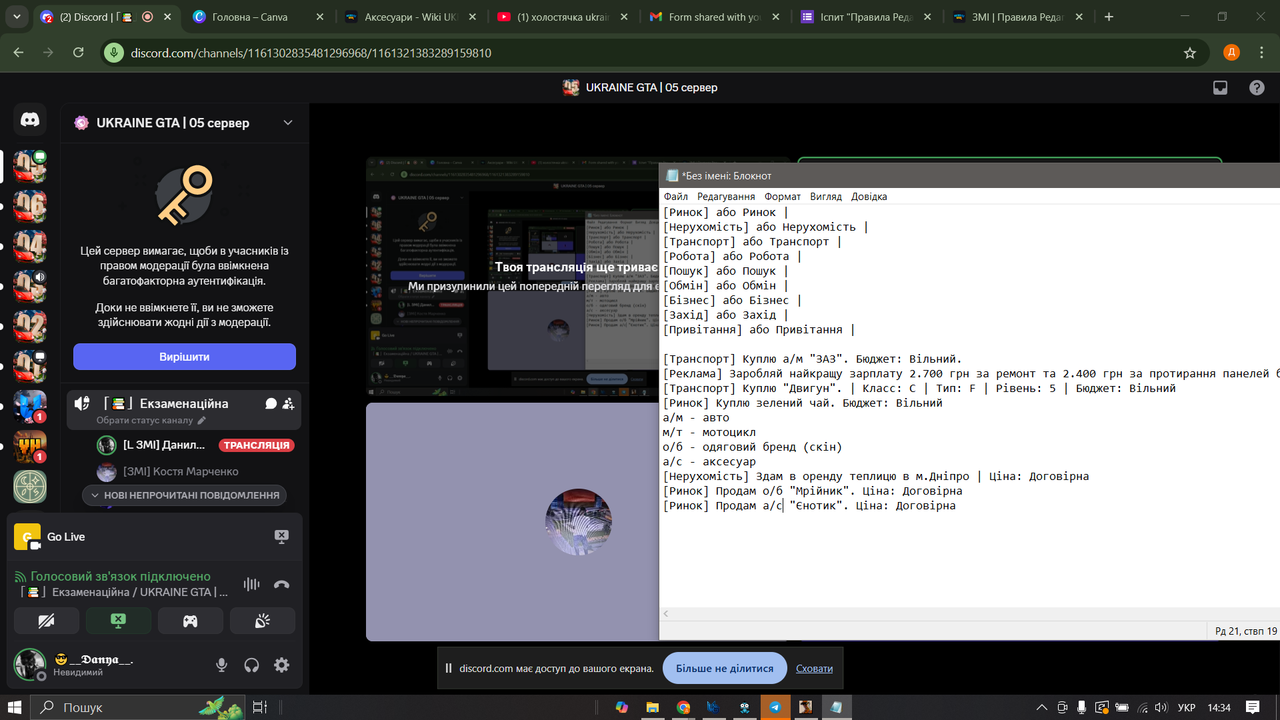
Task: Switch to the Головна – Canva tab
Action: coord(258,17)
